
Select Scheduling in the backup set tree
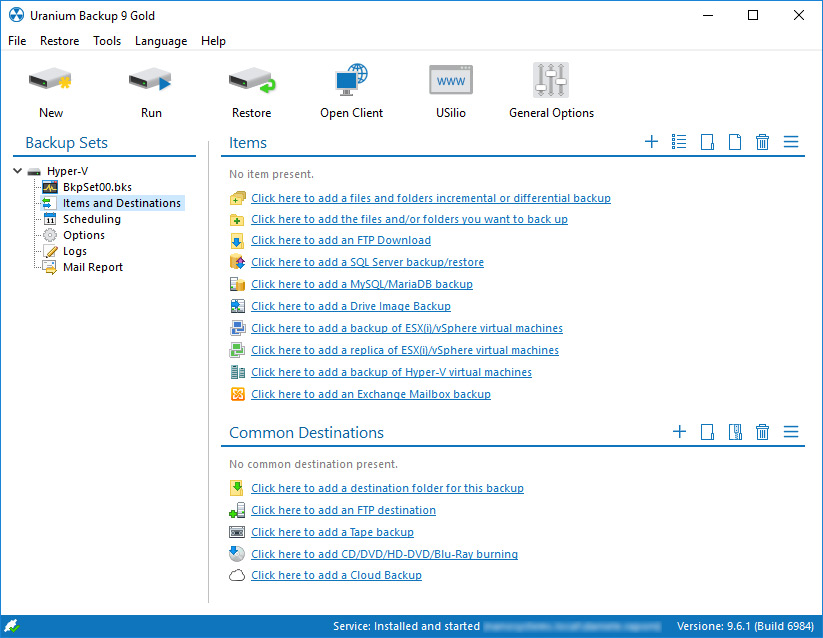(91, 219)
